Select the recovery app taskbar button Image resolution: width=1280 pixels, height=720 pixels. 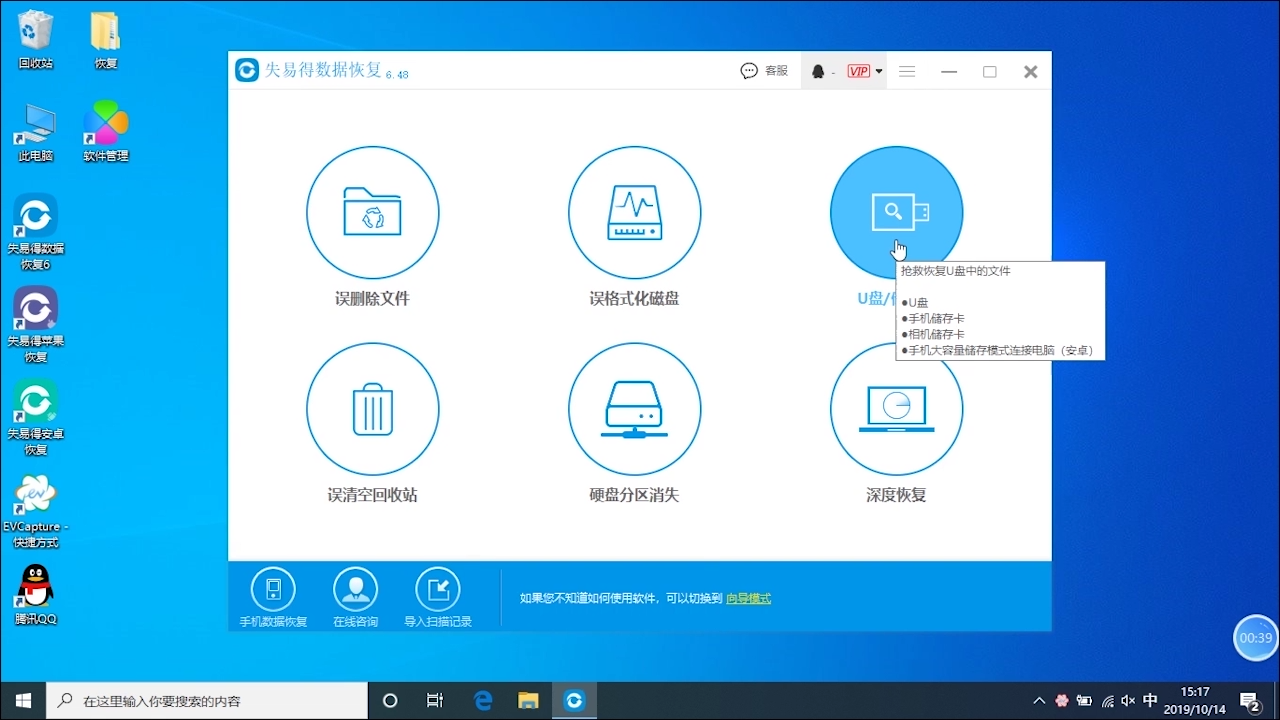[x=574, y=700]
